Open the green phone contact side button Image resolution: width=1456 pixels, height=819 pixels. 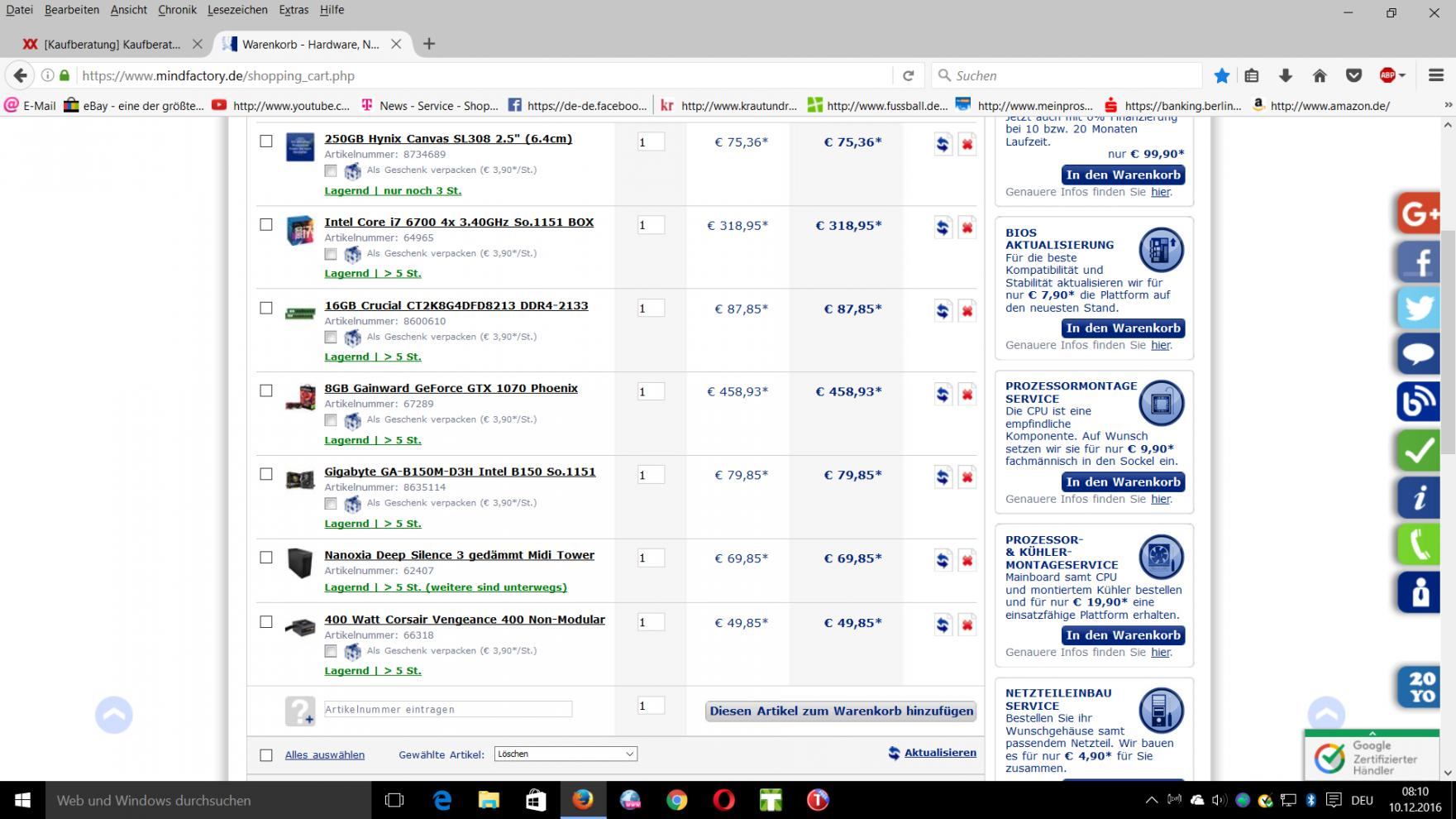[x=1419, y=545]
